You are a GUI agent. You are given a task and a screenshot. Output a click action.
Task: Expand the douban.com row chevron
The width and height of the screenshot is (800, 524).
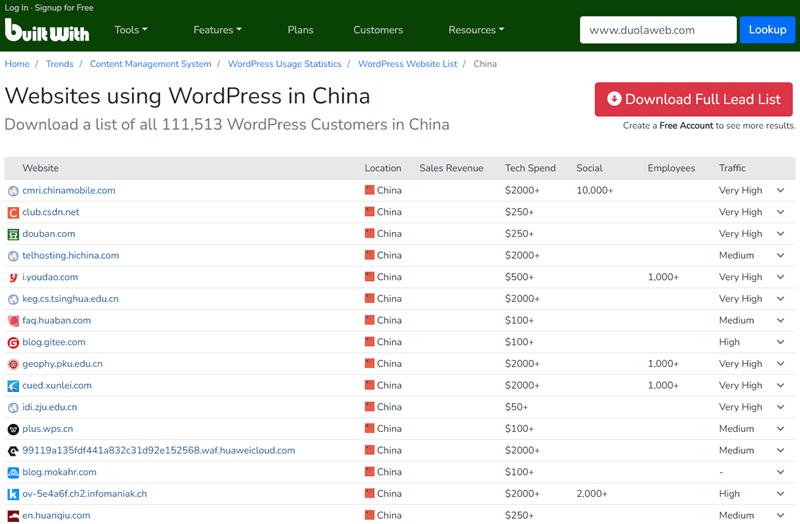tap(781, 234)
